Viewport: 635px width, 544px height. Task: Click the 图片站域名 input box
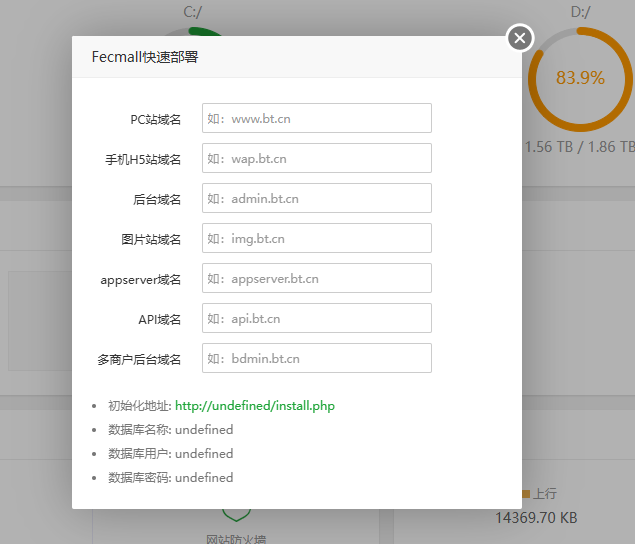317,238
